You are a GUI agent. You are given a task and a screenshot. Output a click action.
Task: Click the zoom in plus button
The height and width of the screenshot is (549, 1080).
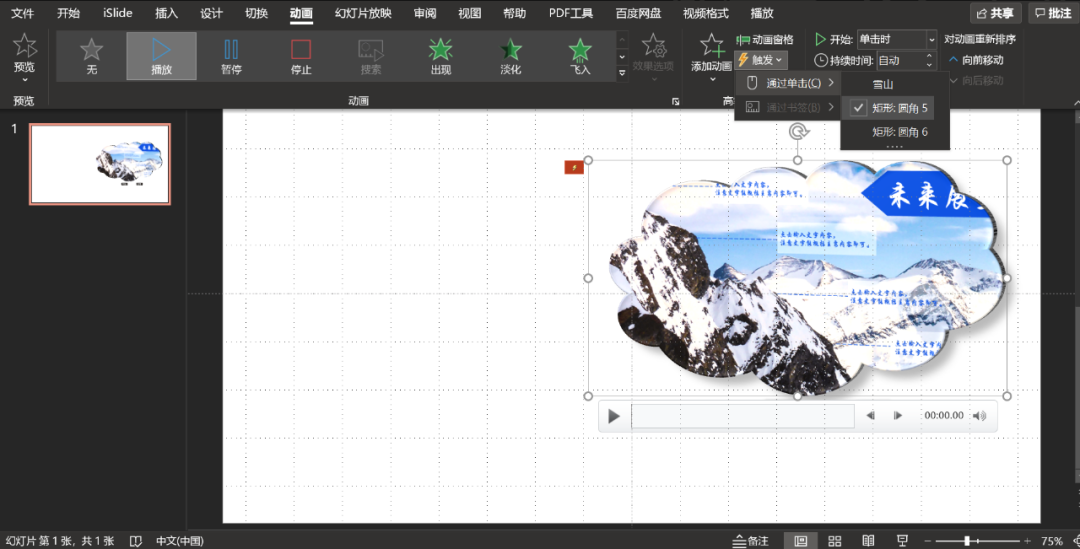(1027, 541)
